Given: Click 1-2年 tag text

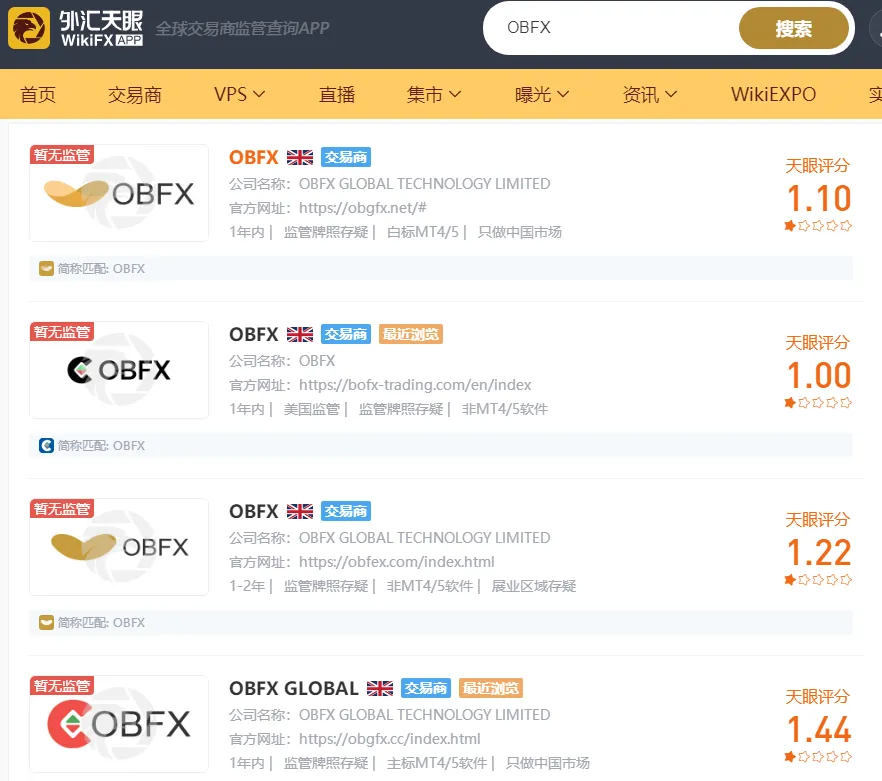Looking at the screenshot, I should (x=247, y=586).
